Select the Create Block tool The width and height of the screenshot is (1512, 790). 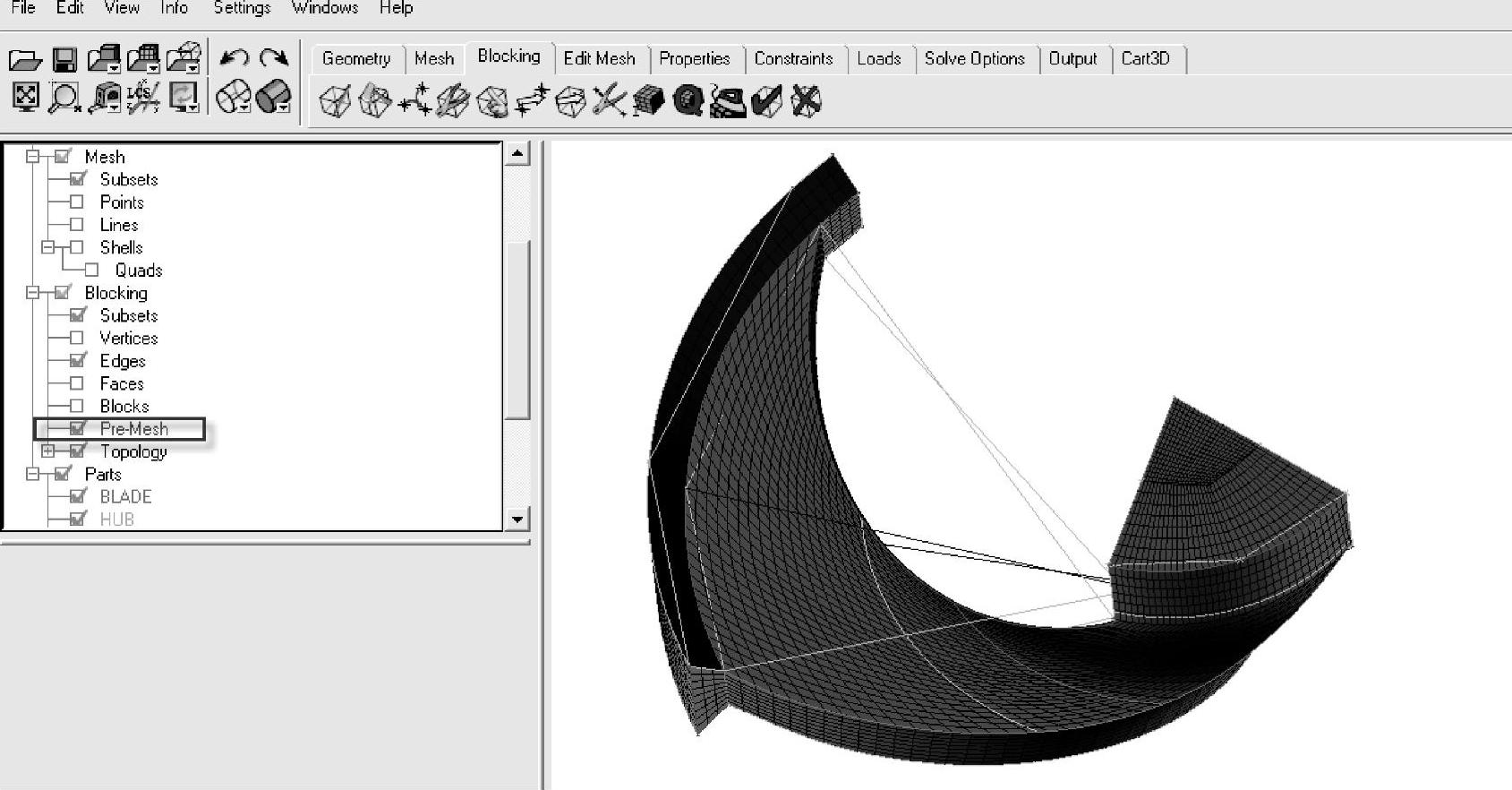[x=335, y=100]
